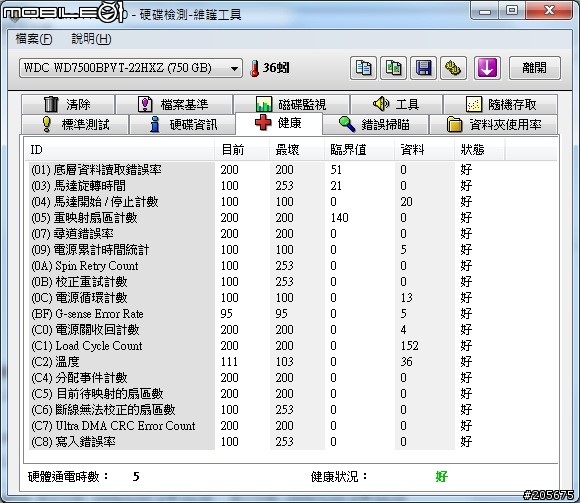Open the drive selection dropdown
The width and height of the screenshot is (580, 503).
(131, 68)
